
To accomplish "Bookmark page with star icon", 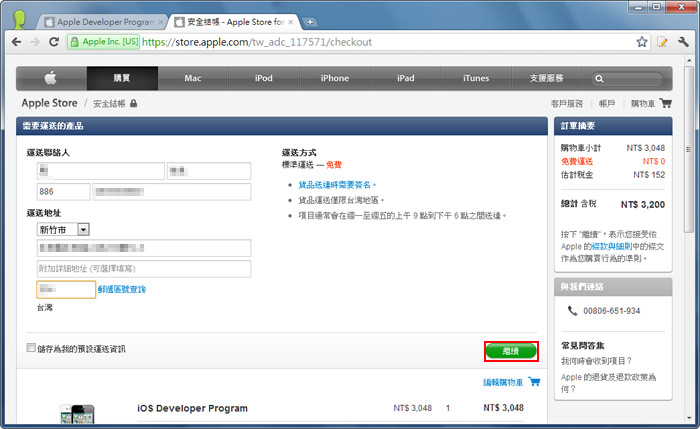I will pos(642,42).
